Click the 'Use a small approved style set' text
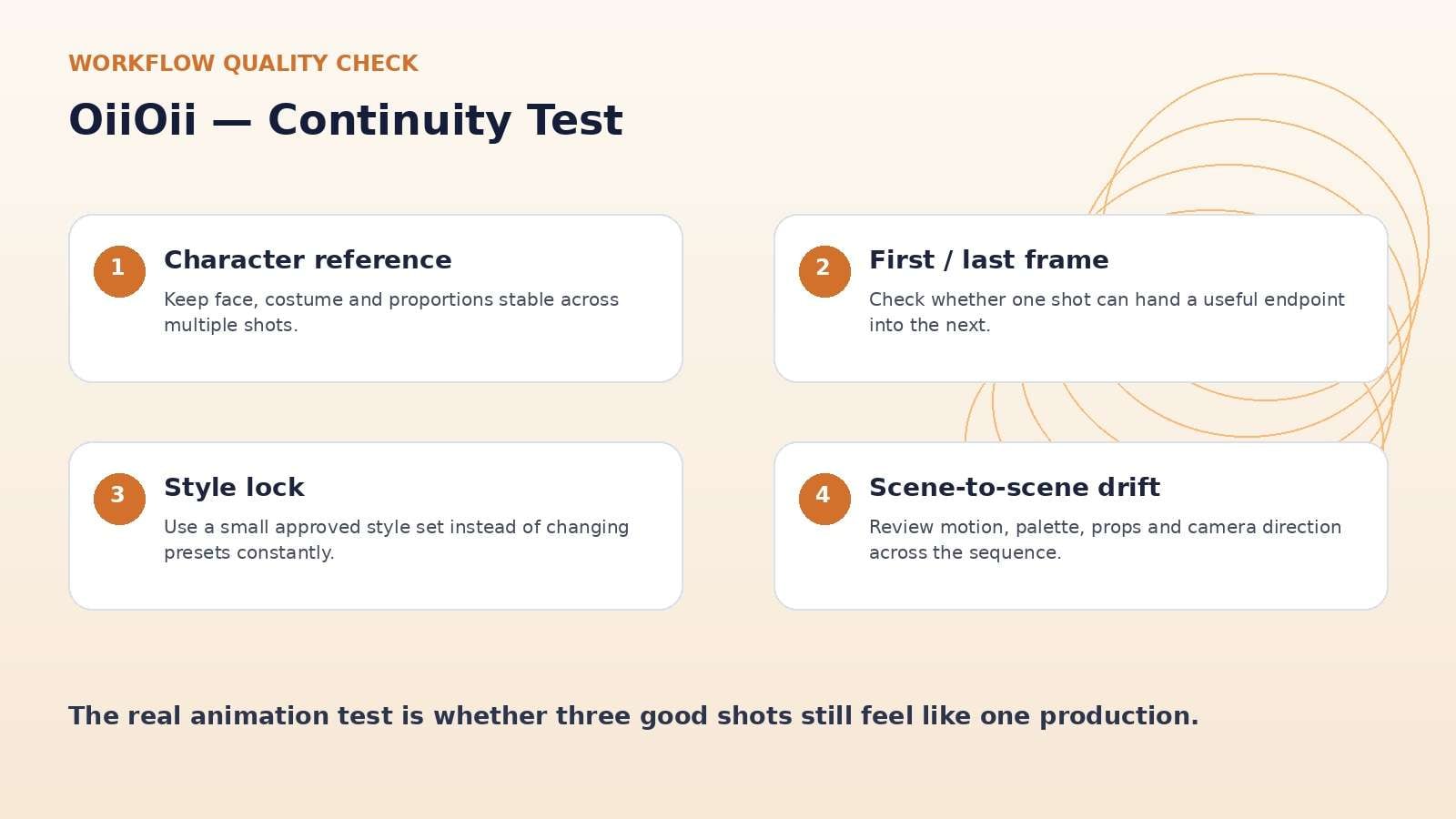1456x819 pixels. tap(396, 540)
